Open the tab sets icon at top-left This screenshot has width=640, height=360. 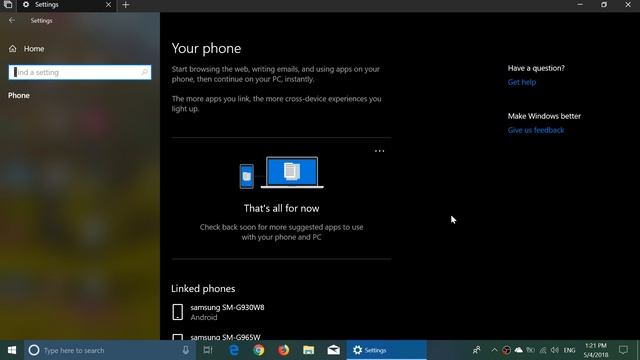click(8, 5)
